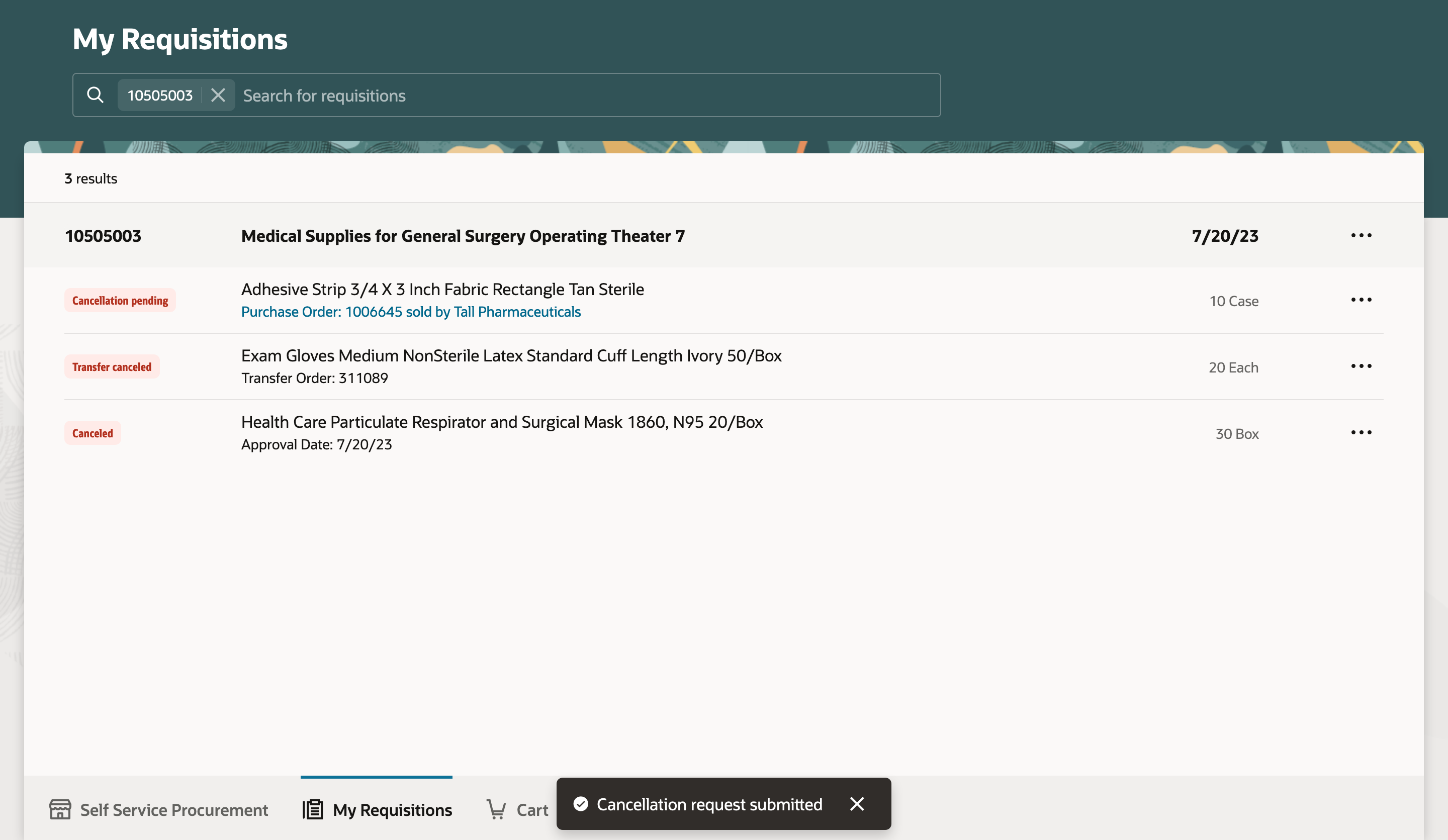Open actions menu for Surgical Mask line

coord(1361,433)
